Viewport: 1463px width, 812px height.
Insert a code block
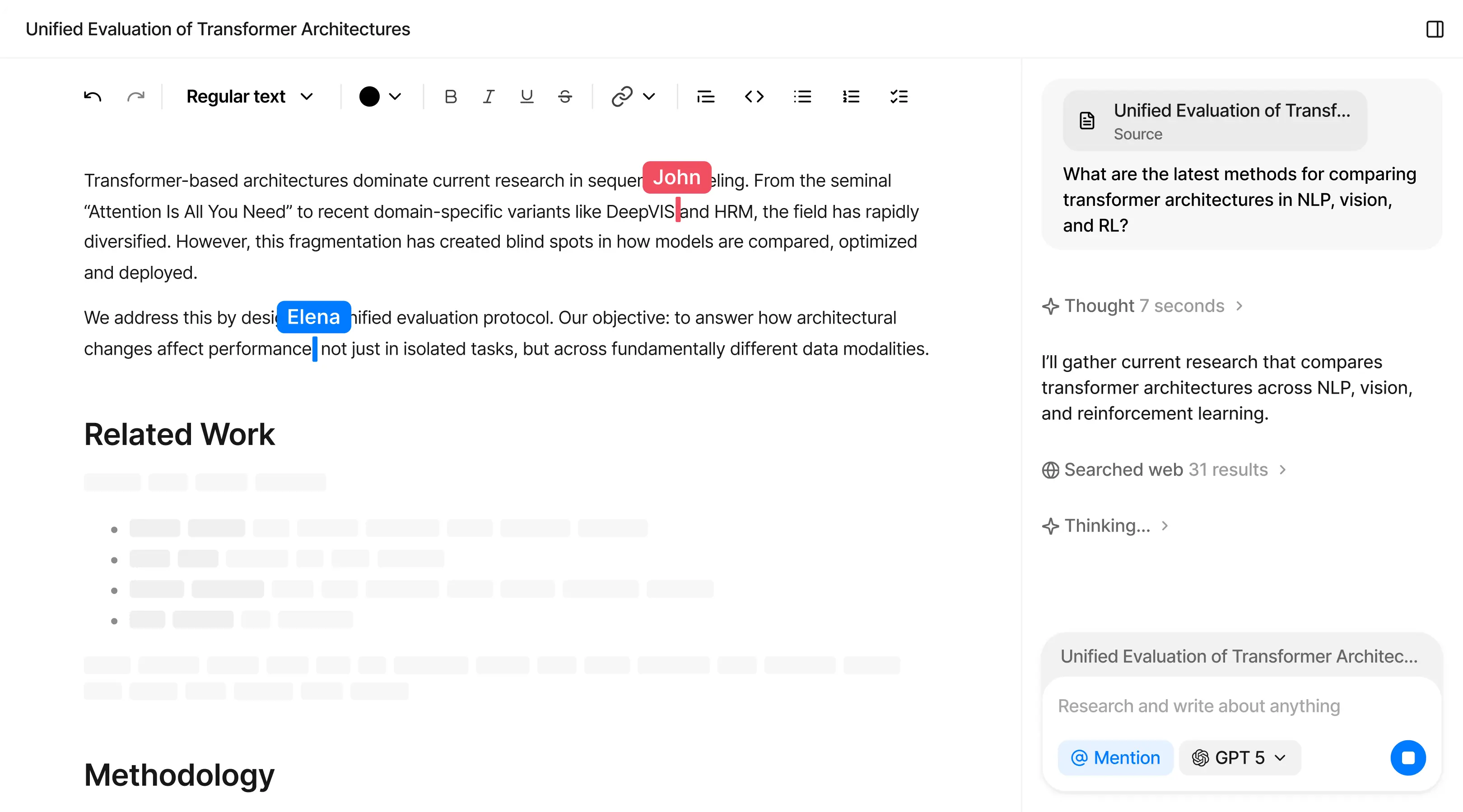coord(754,97)
